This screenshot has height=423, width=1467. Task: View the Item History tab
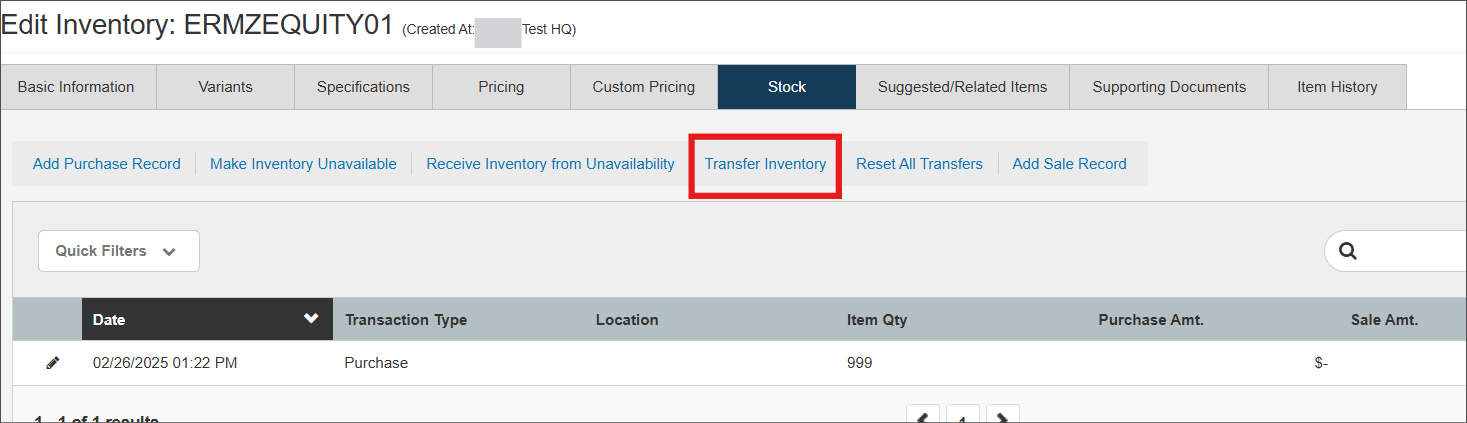tap(1337, 87)
